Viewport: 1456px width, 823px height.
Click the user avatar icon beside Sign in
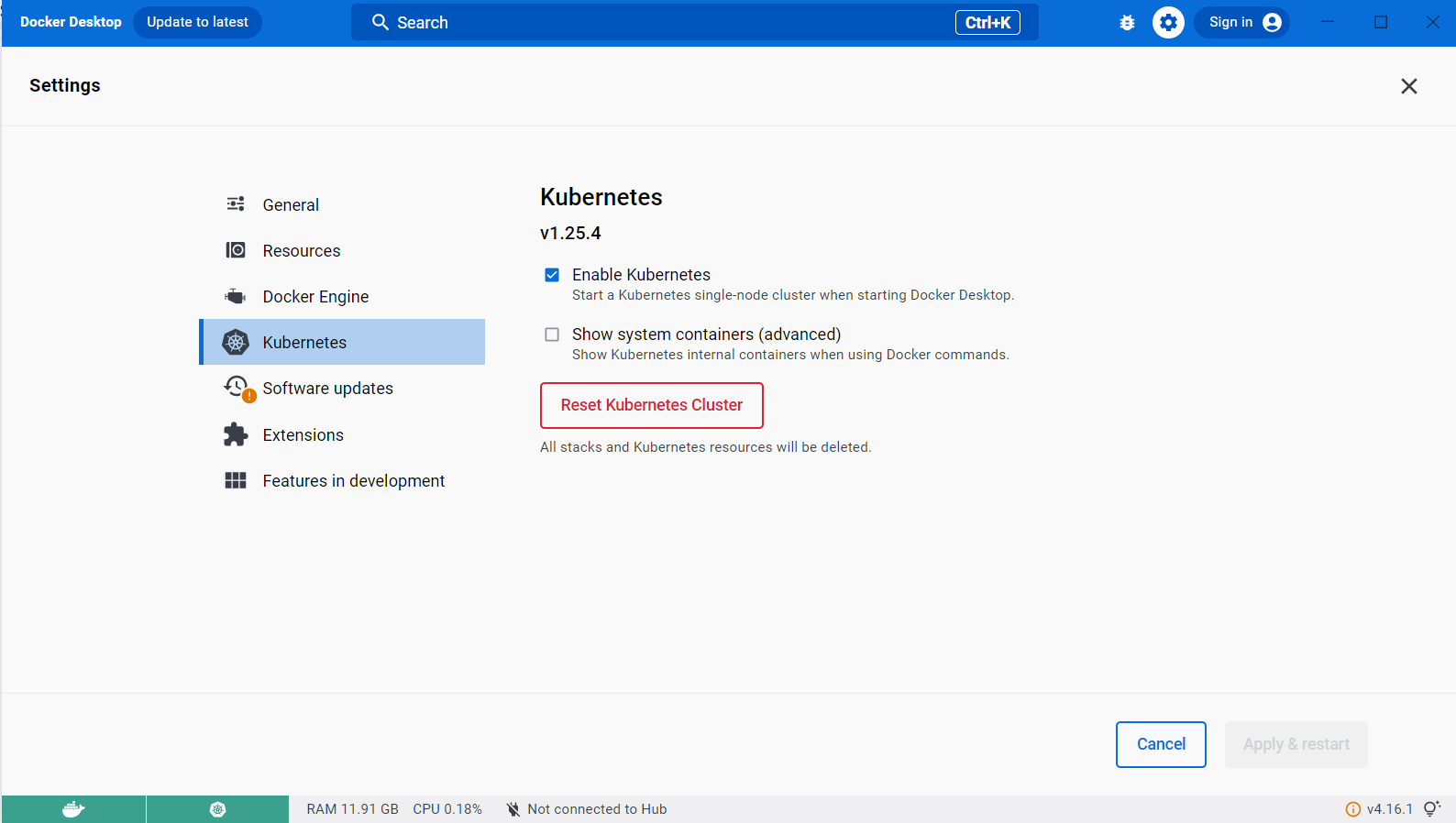(x=1272, y=23)
